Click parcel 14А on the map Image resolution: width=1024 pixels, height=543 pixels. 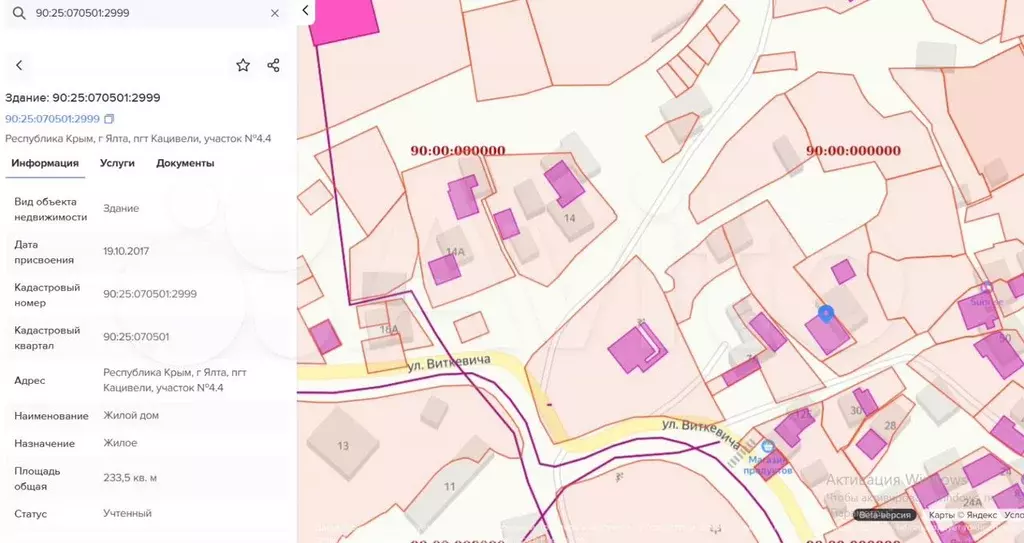tap(454, 251)
